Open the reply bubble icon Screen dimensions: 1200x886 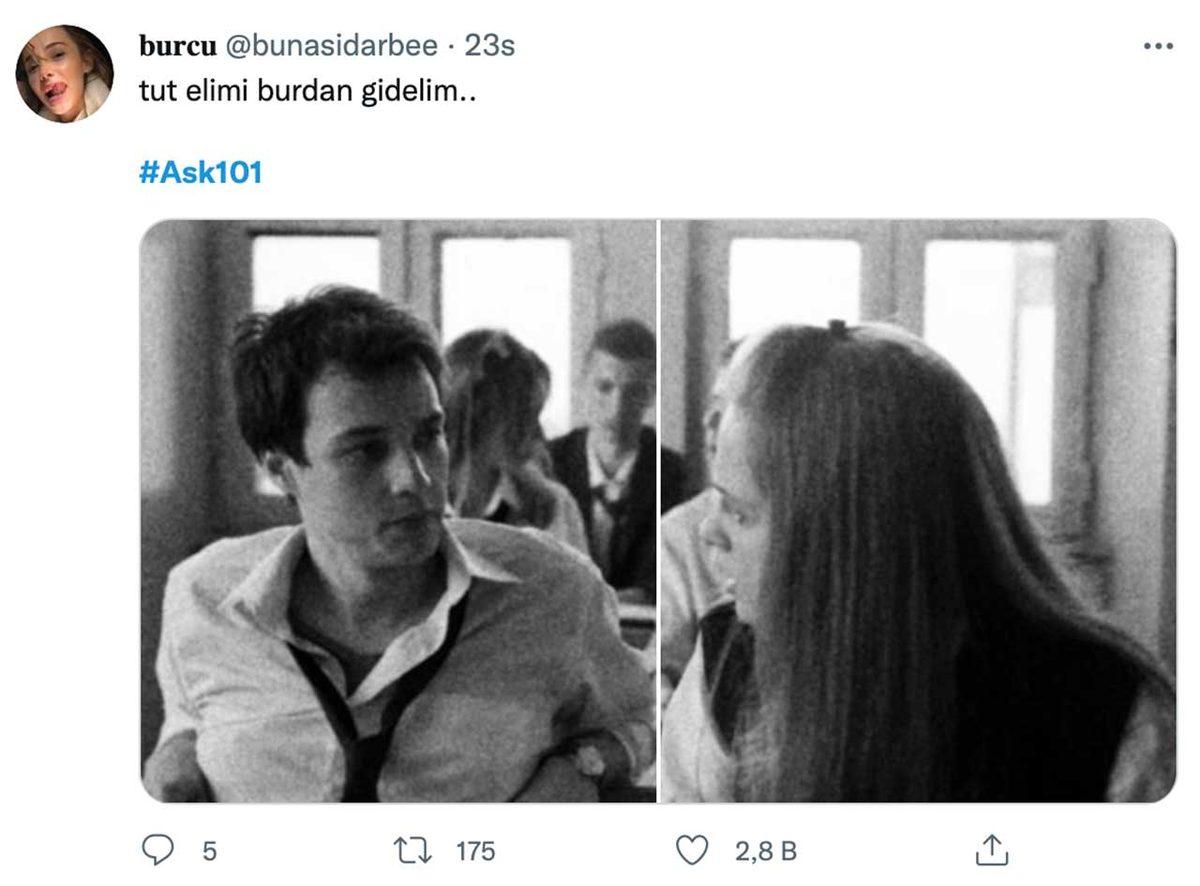click(159, 849)
